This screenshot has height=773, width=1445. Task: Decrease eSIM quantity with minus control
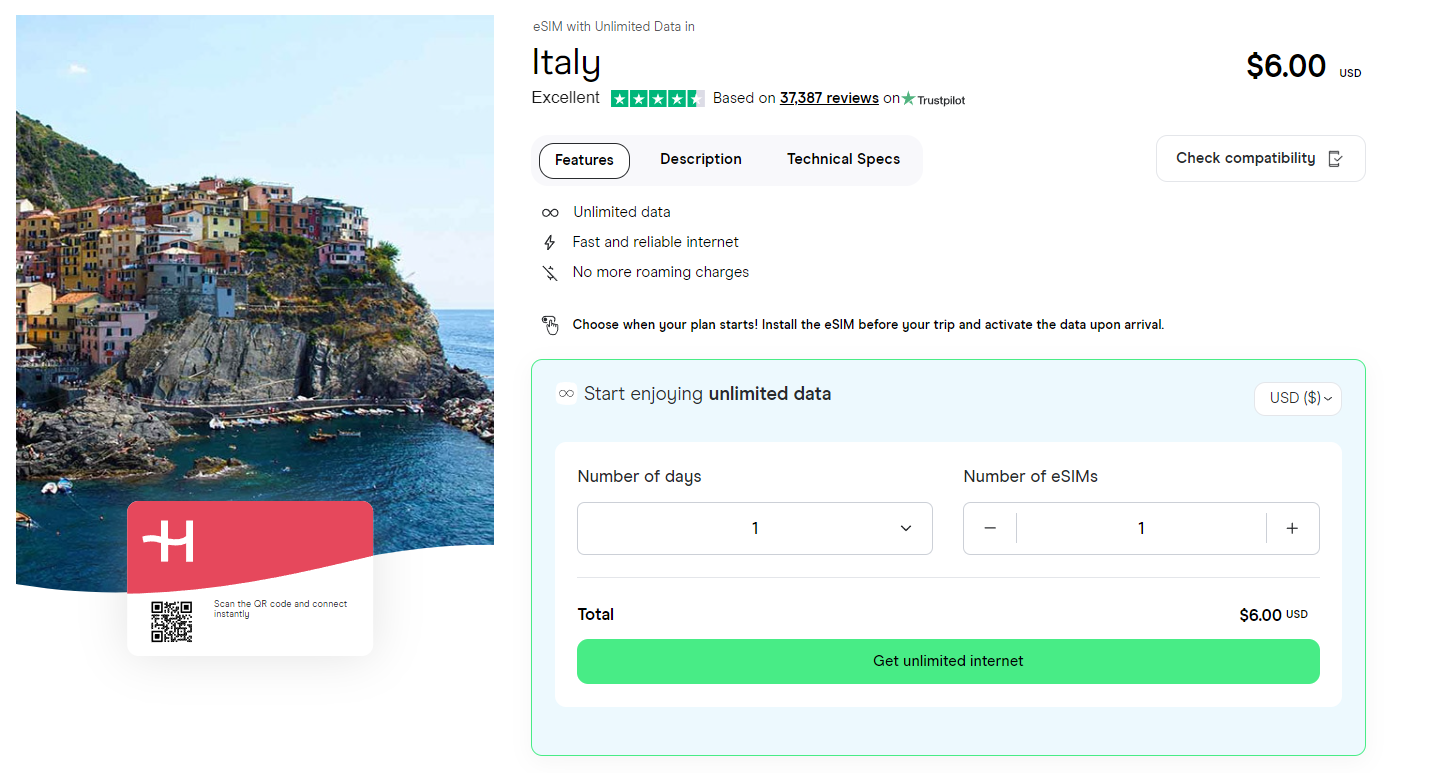coord(990,528)
